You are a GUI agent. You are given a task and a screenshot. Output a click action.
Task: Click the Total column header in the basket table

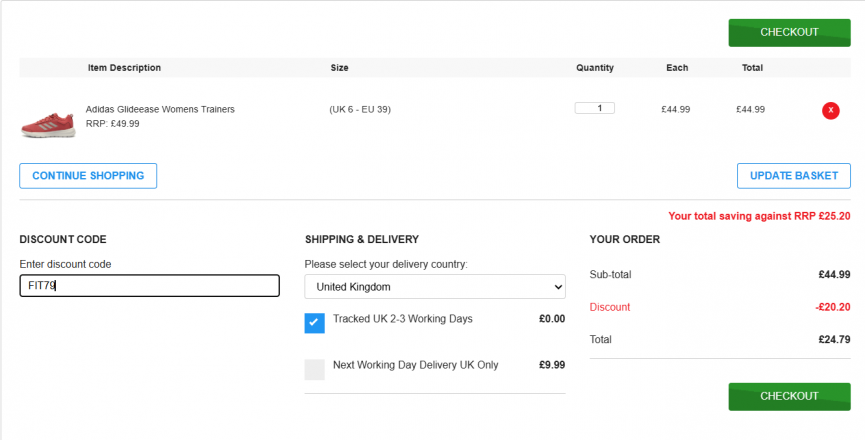coord(752,68)
